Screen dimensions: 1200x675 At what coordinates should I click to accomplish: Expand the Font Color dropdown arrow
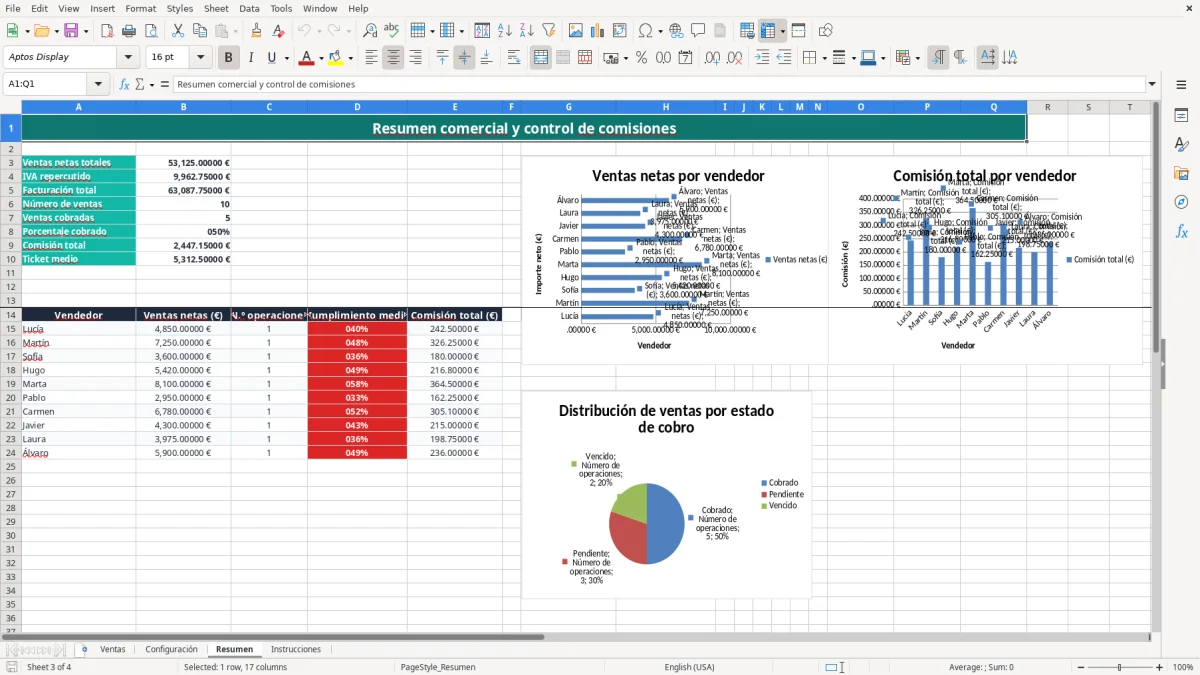click(320, 58)
